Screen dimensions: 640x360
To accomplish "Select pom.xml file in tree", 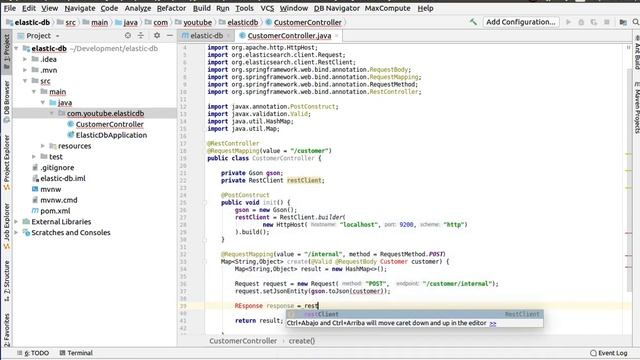I will [x=55, y=211].
